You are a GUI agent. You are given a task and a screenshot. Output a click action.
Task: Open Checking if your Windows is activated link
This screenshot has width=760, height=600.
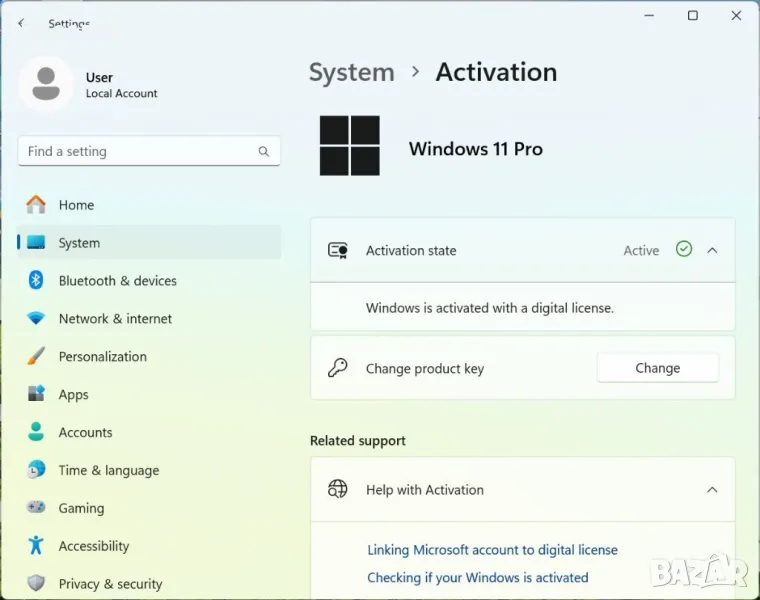[x=477, y=578]
